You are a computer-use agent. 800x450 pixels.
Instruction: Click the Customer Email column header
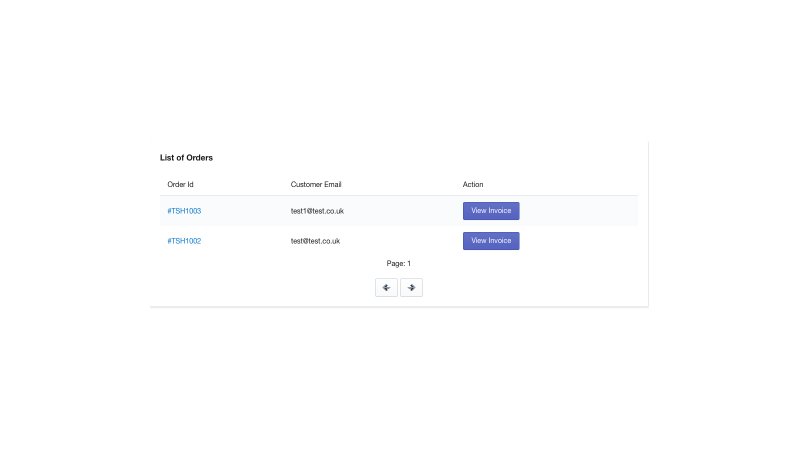(x=316, y=184)
